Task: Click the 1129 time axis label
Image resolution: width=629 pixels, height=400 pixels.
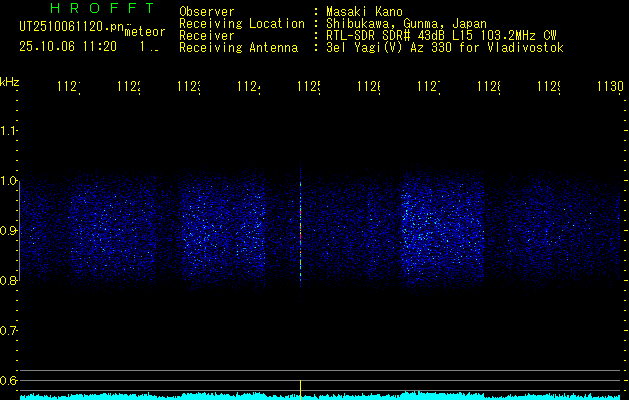Action: click(549, 86)
